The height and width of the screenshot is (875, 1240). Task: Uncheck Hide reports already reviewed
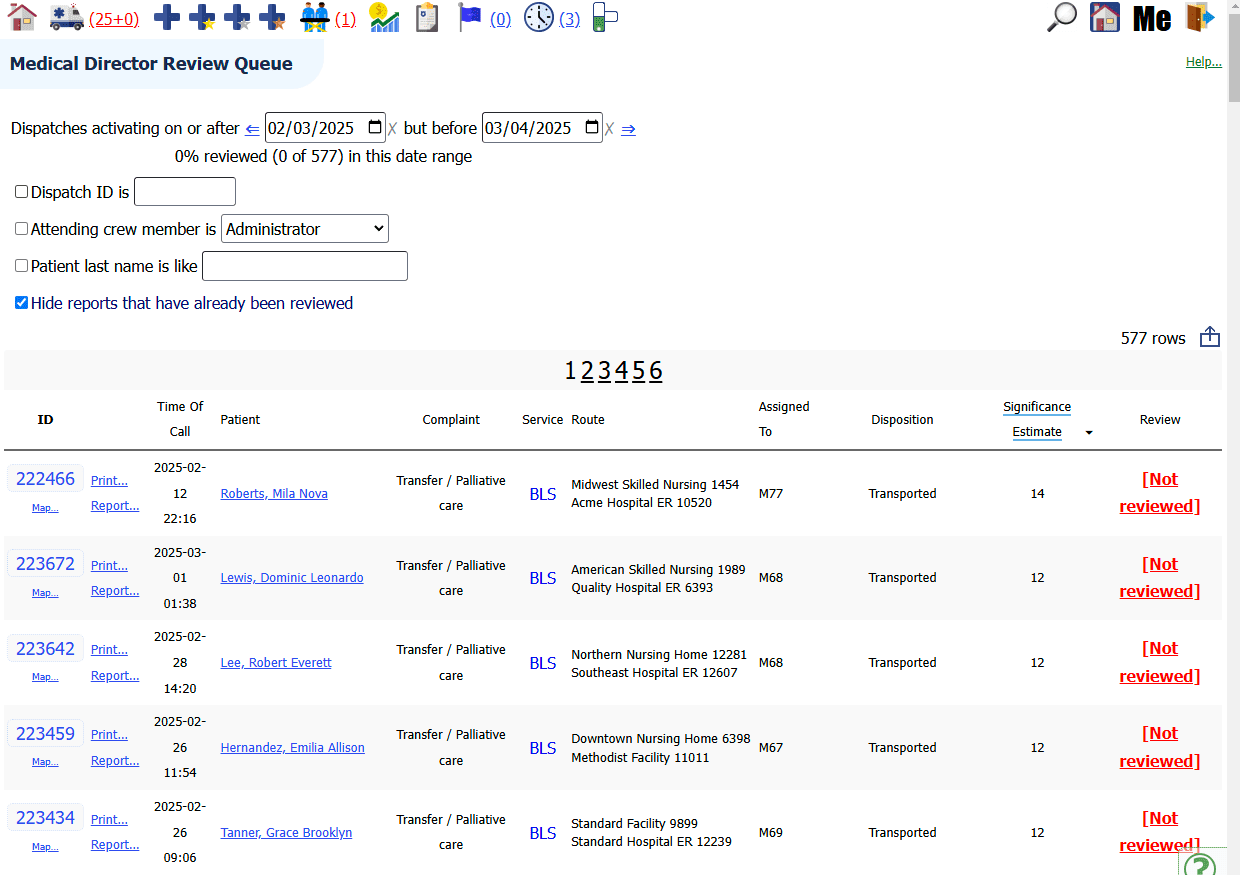(21, 303)
